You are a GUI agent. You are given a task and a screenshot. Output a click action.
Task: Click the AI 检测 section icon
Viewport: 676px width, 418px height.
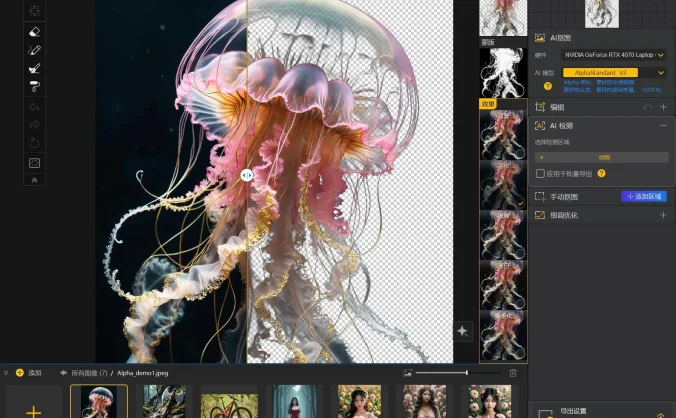(x=540, y=126)
